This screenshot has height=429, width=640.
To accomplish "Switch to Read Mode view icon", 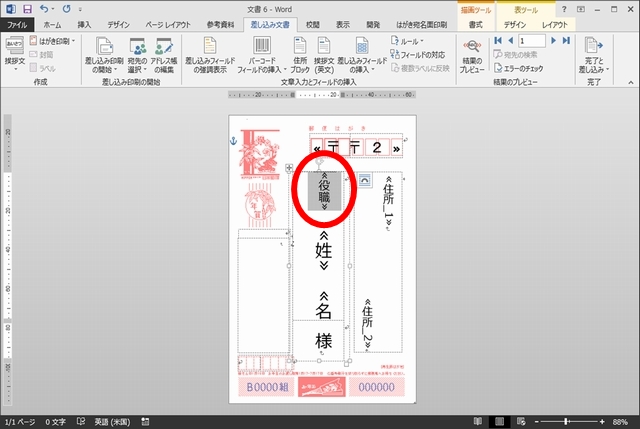I will (478, 421).
